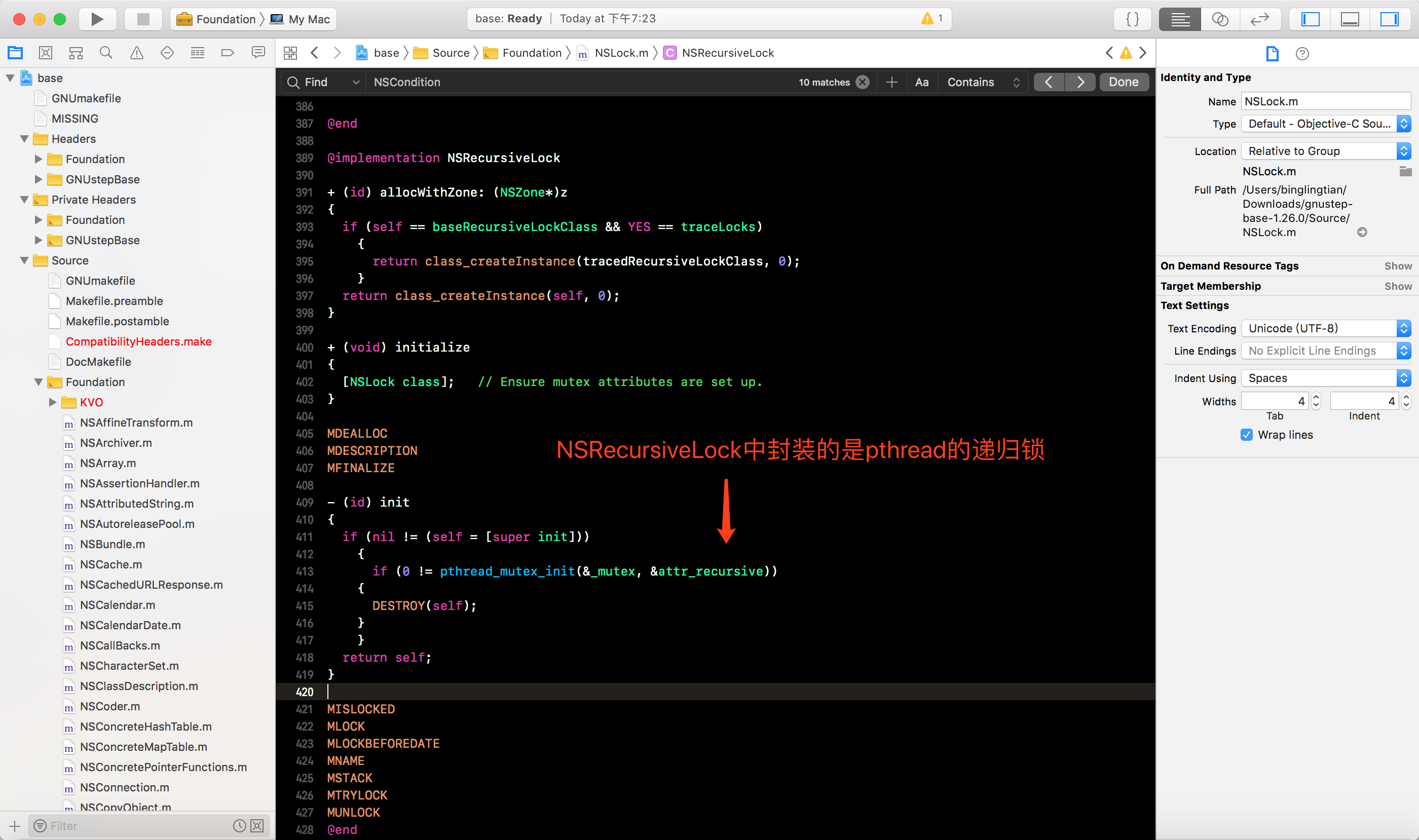
Task: Open the Foundation scheme selector
Action: click(216, 19)
